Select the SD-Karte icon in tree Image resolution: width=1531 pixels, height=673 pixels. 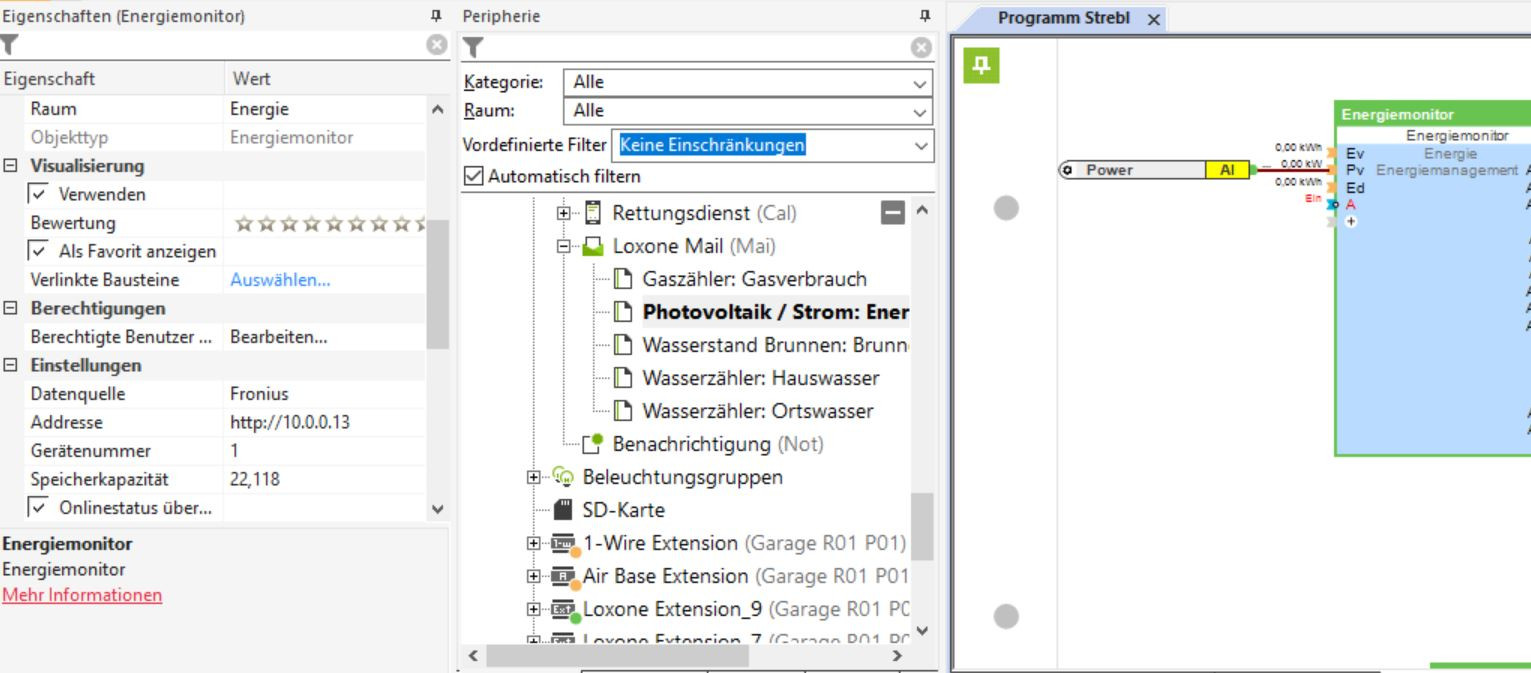[563, 510]
